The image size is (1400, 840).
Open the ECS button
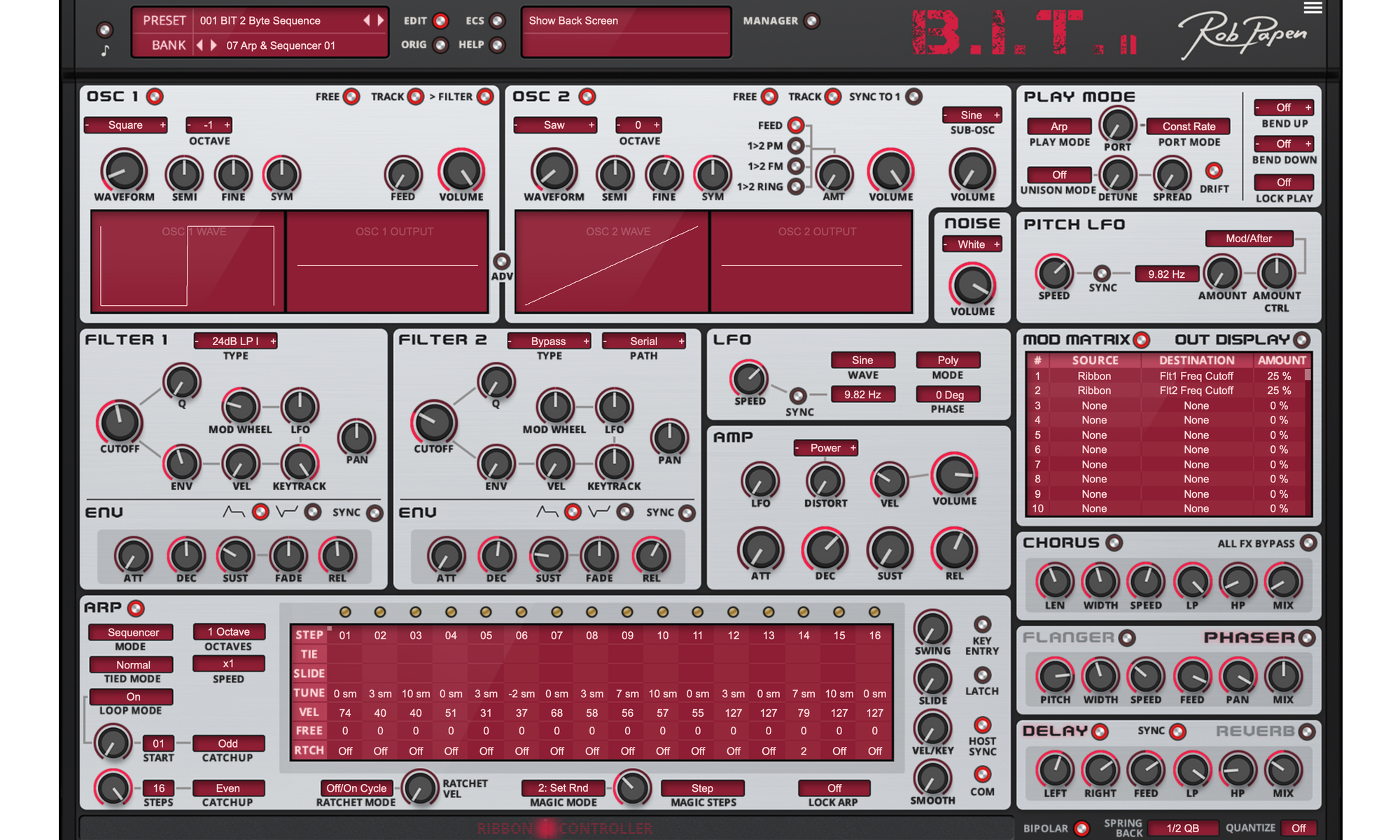[498, 21]
